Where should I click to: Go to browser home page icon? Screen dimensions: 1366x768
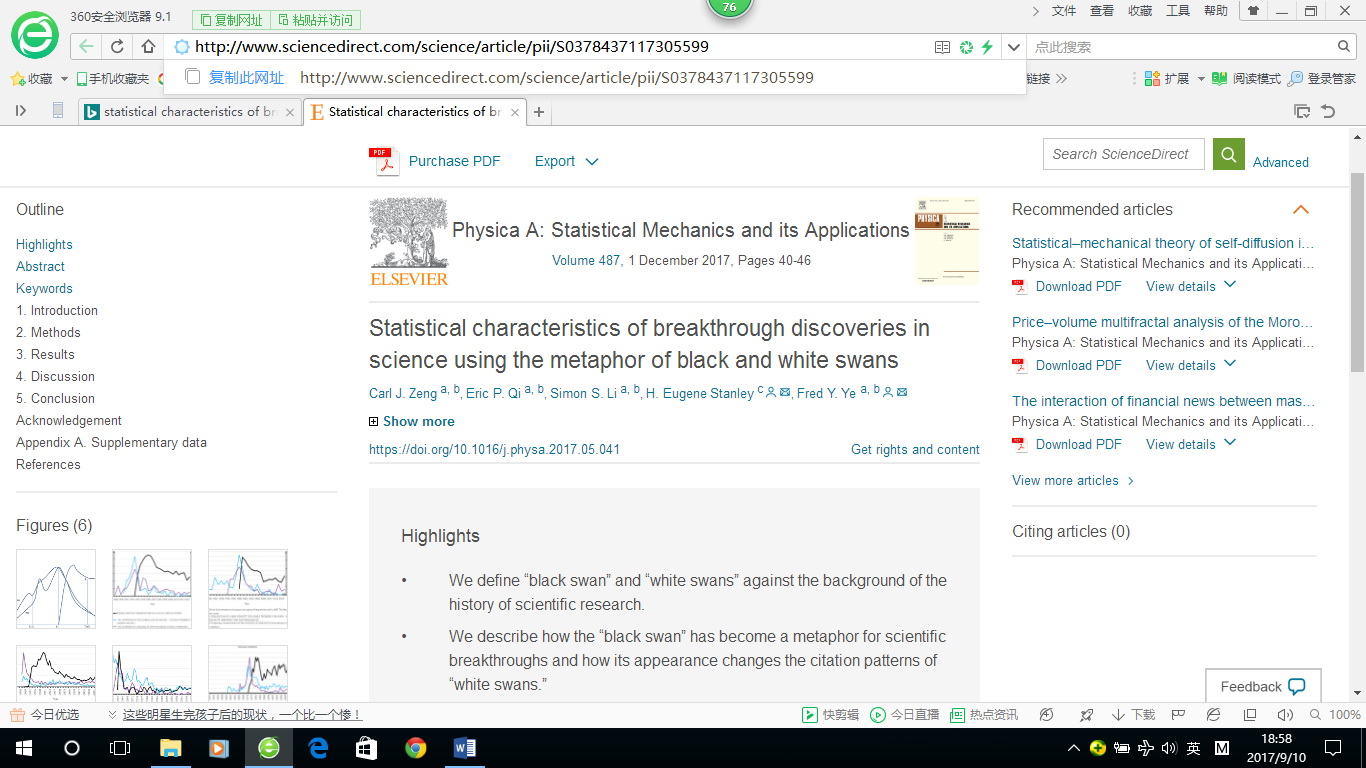pyautogui.click(x=148, y=47)
